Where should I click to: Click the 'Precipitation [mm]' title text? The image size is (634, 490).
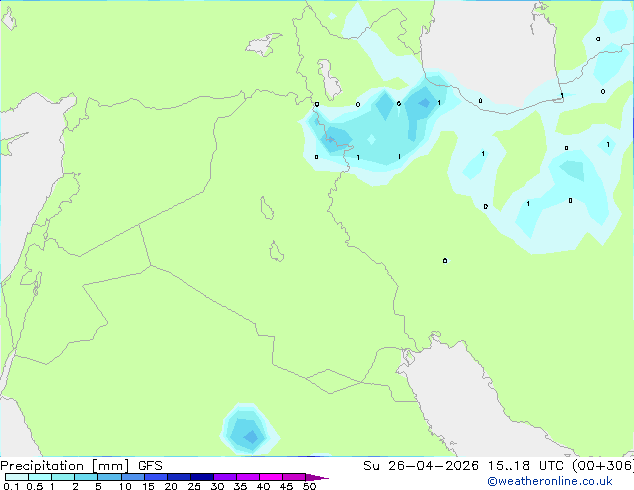tap(65, 466)
